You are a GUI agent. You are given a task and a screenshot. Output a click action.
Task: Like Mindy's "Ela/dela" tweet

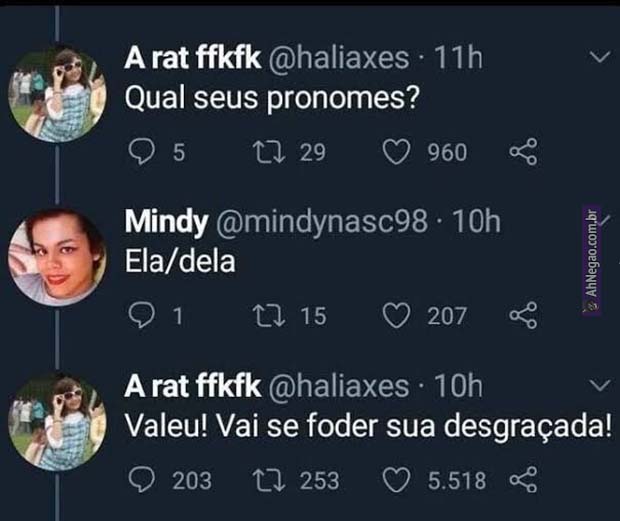[x=399, y=316]
